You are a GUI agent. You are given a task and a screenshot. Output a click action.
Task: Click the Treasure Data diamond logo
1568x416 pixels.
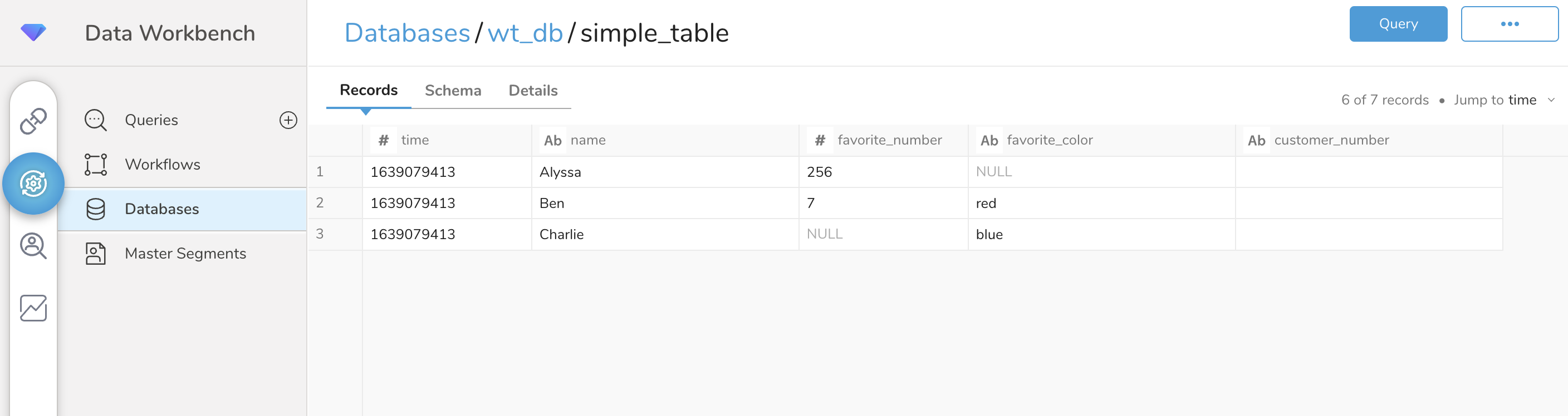click(x=33, y=32)
